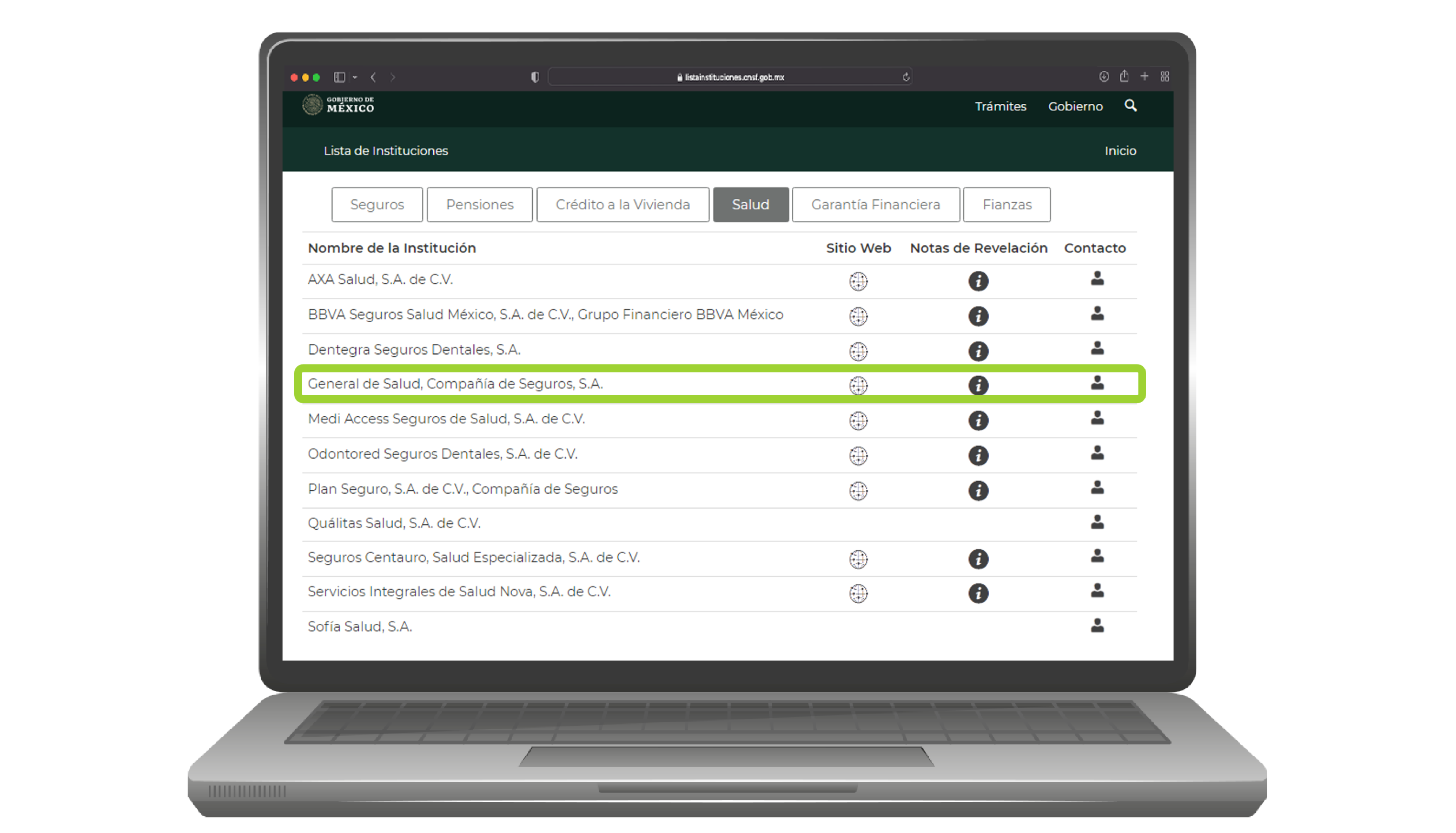Open the Trámites link

click(x=1001, y=106)
